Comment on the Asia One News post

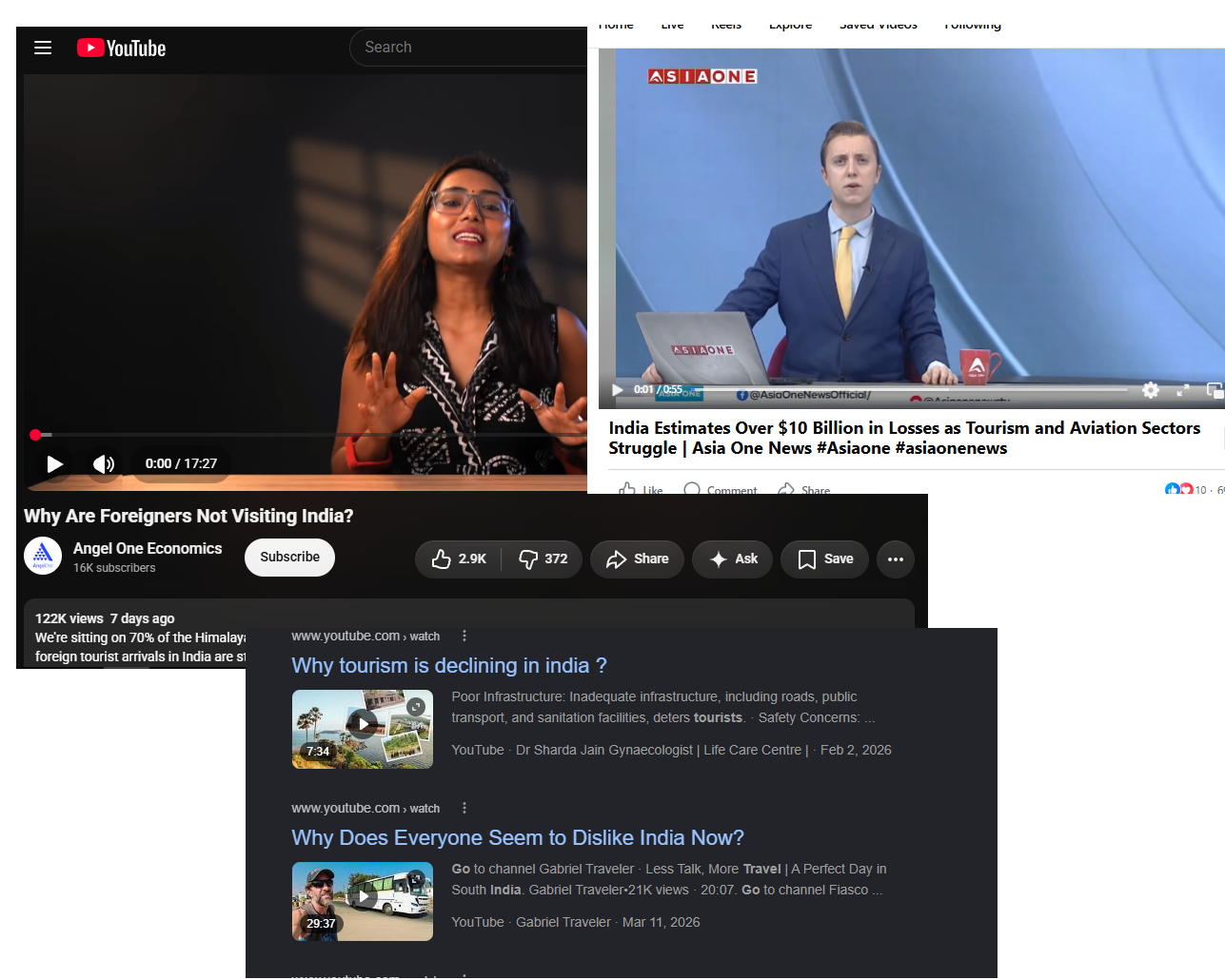(721, 490)
